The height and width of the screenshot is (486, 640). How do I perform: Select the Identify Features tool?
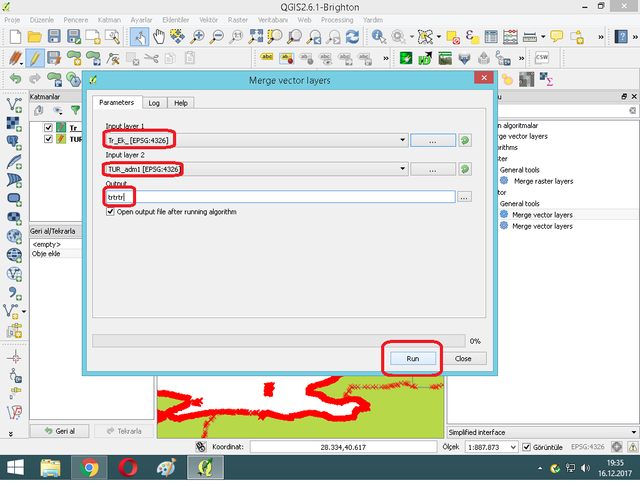point(379,37)
